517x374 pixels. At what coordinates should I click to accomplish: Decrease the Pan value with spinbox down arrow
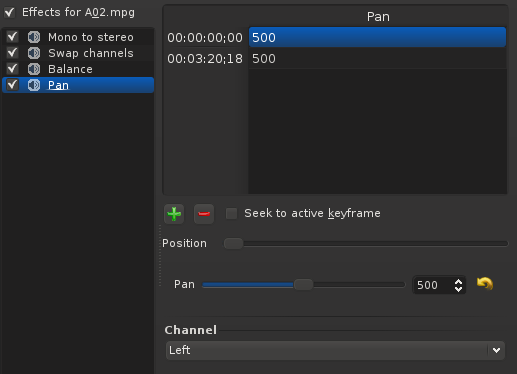[458, 289]
